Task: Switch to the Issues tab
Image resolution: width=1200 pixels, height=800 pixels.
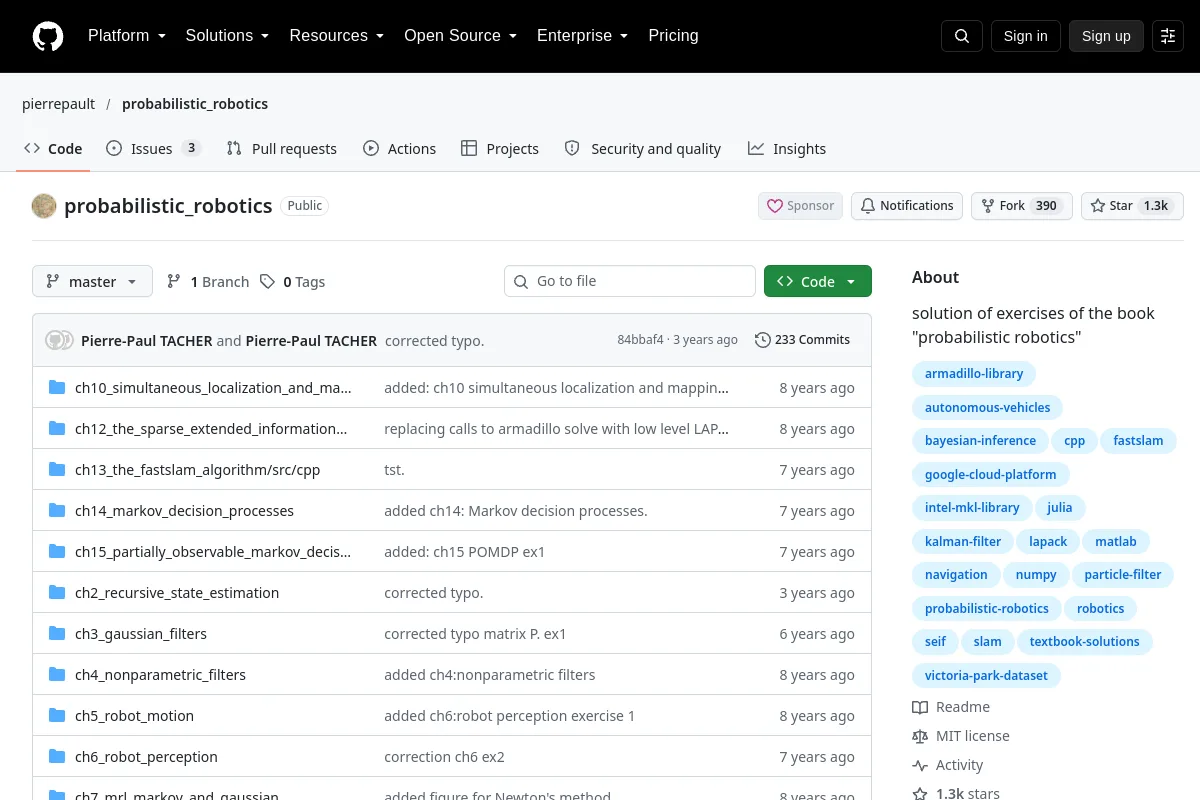Action: pos(154,149)
